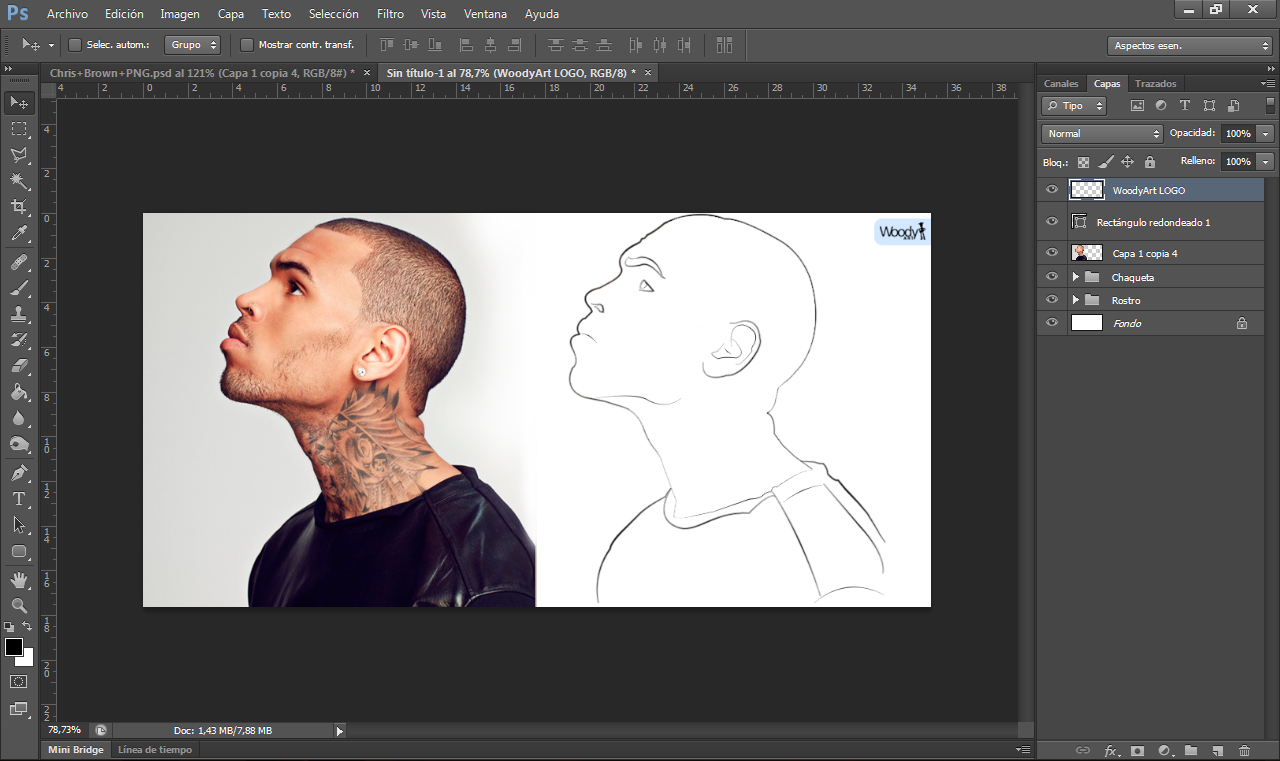Switch to the Trazados tab
1280x761 pixels.
[1155, 84]
